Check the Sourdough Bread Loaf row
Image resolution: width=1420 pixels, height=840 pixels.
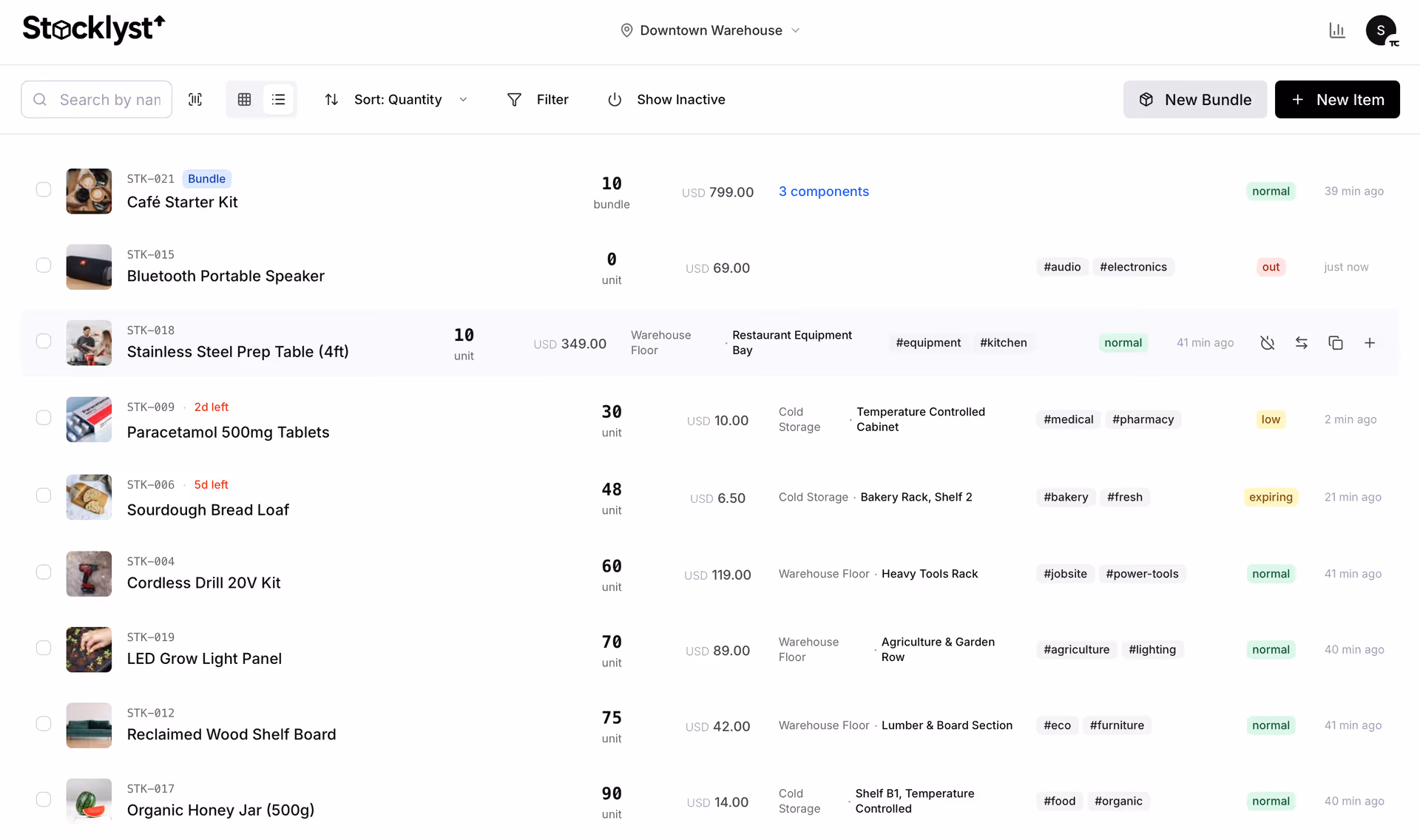tap(44, 495)
